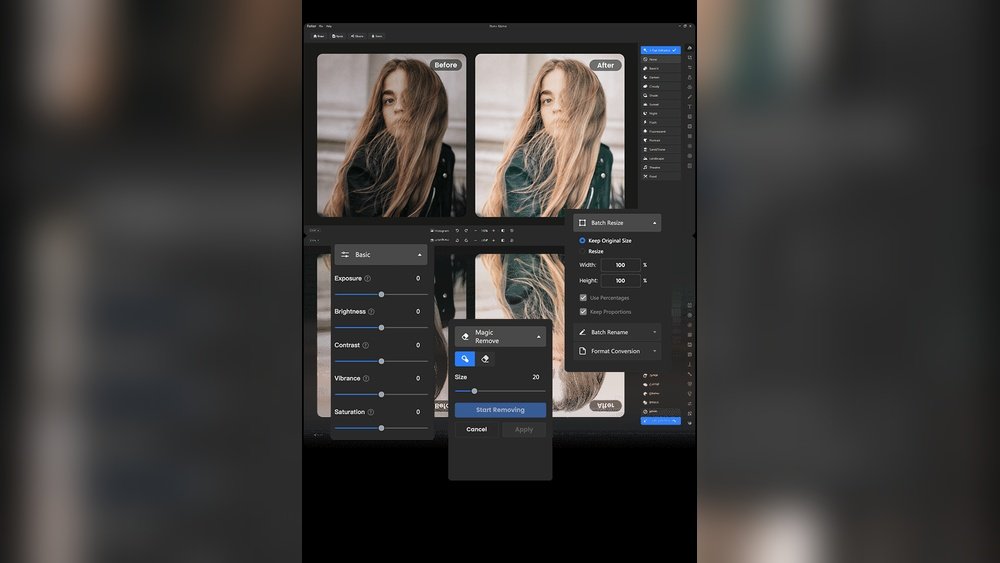Click the Saturation help info icon
Image resolution: width=1000 pixels, height=563 pixels.
tap(370, 412)
